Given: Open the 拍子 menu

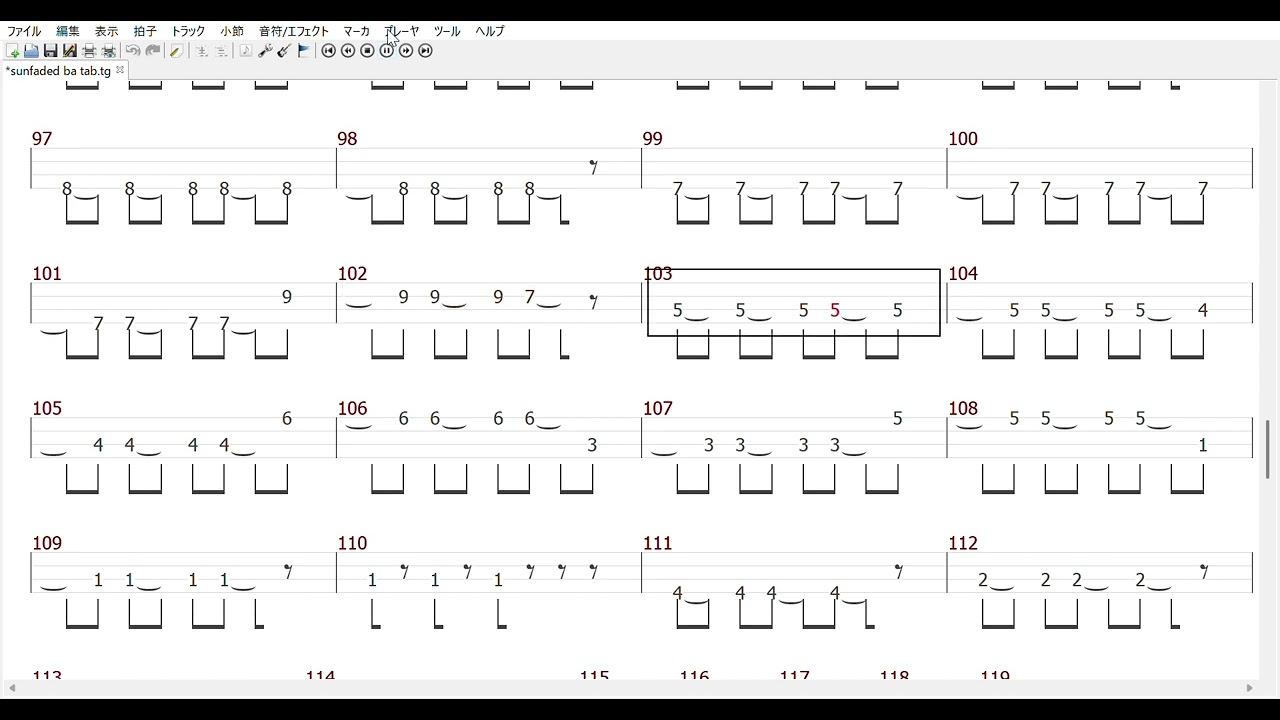Looking at the screenshot, I should [145, 31].
